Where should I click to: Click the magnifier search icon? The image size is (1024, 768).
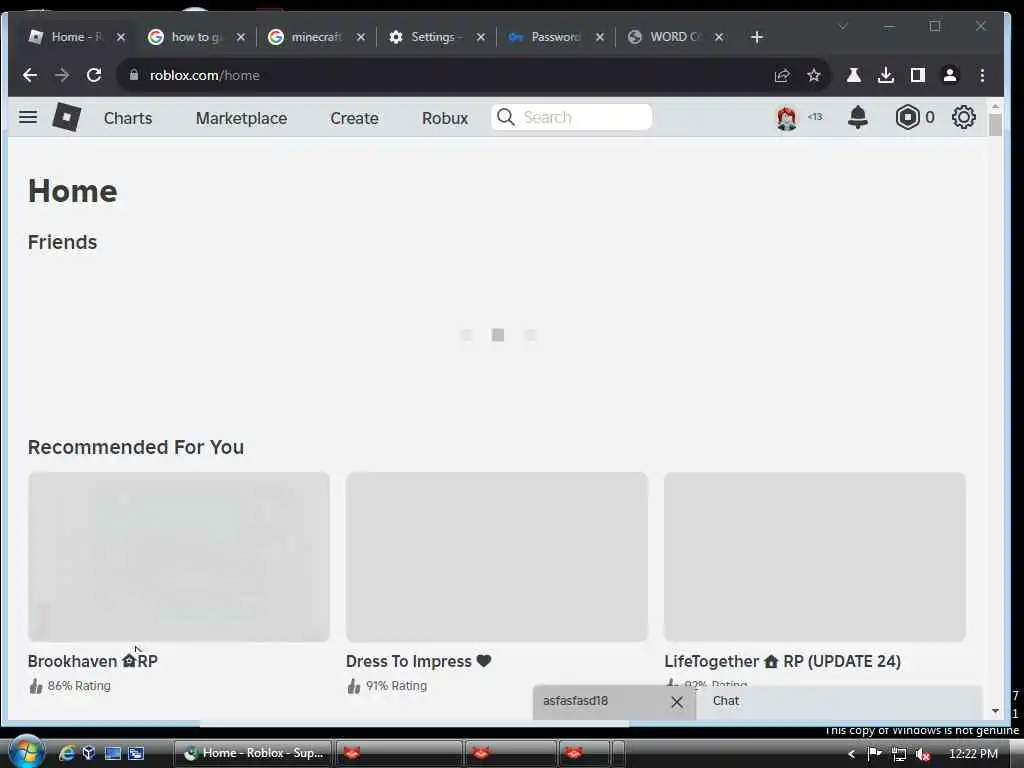pyautogui.click(x=505, y=117)
